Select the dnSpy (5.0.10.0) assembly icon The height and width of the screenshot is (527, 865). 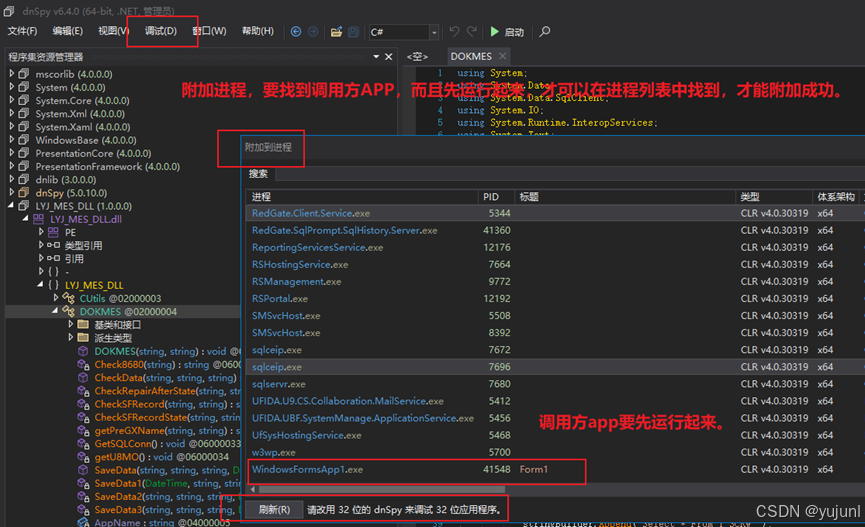pos(24,193)
